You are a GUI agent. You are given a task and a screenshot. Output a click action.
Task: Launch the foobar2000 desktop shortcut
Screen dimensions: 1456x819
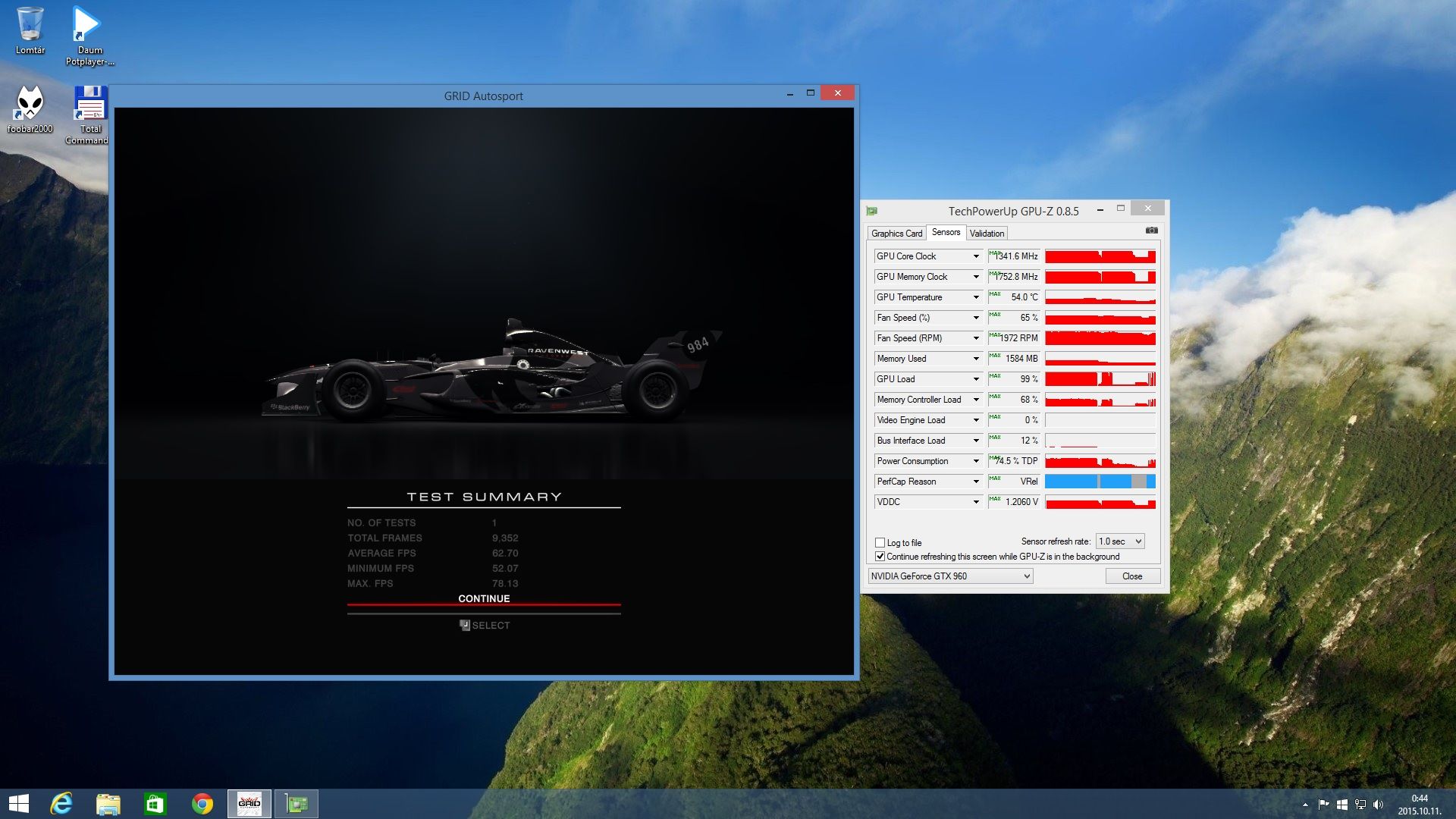30,109
